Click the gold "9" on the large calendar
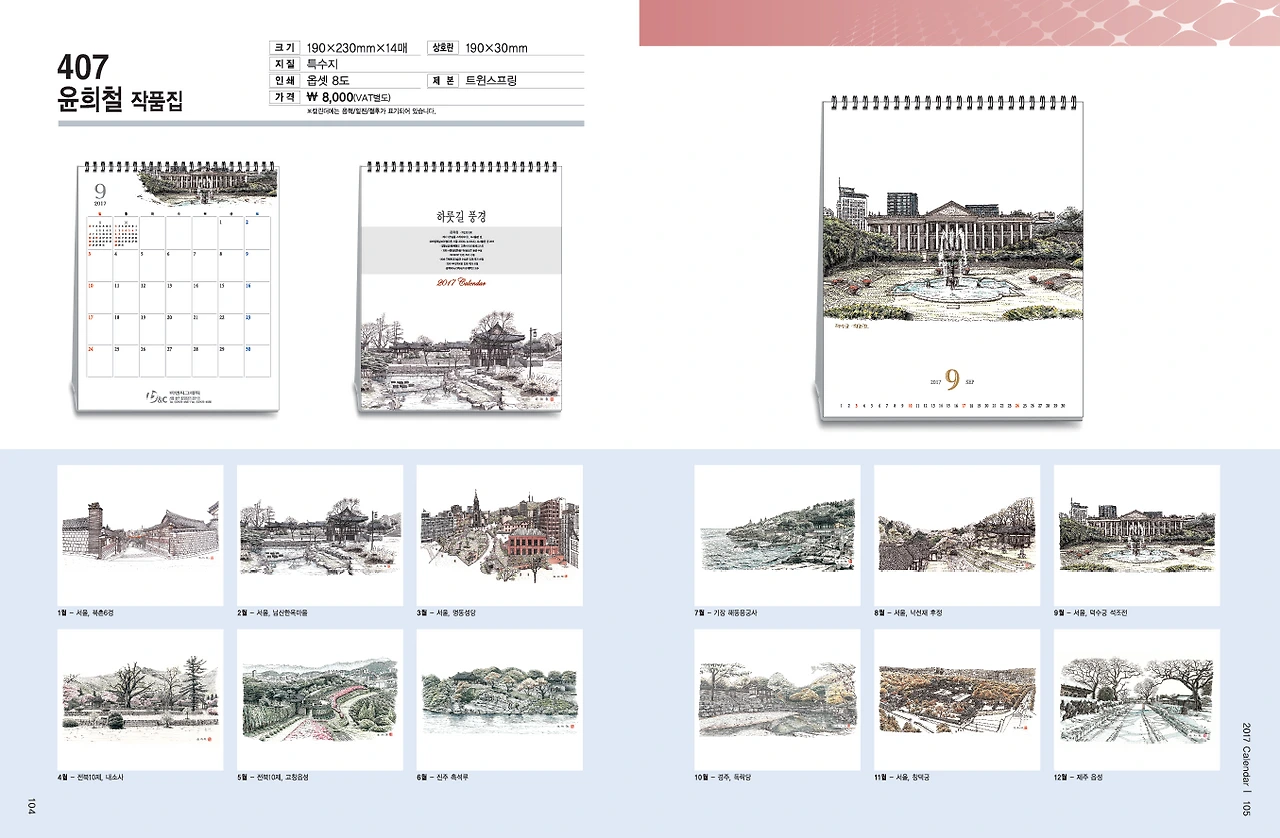 (x=953, y=380)
